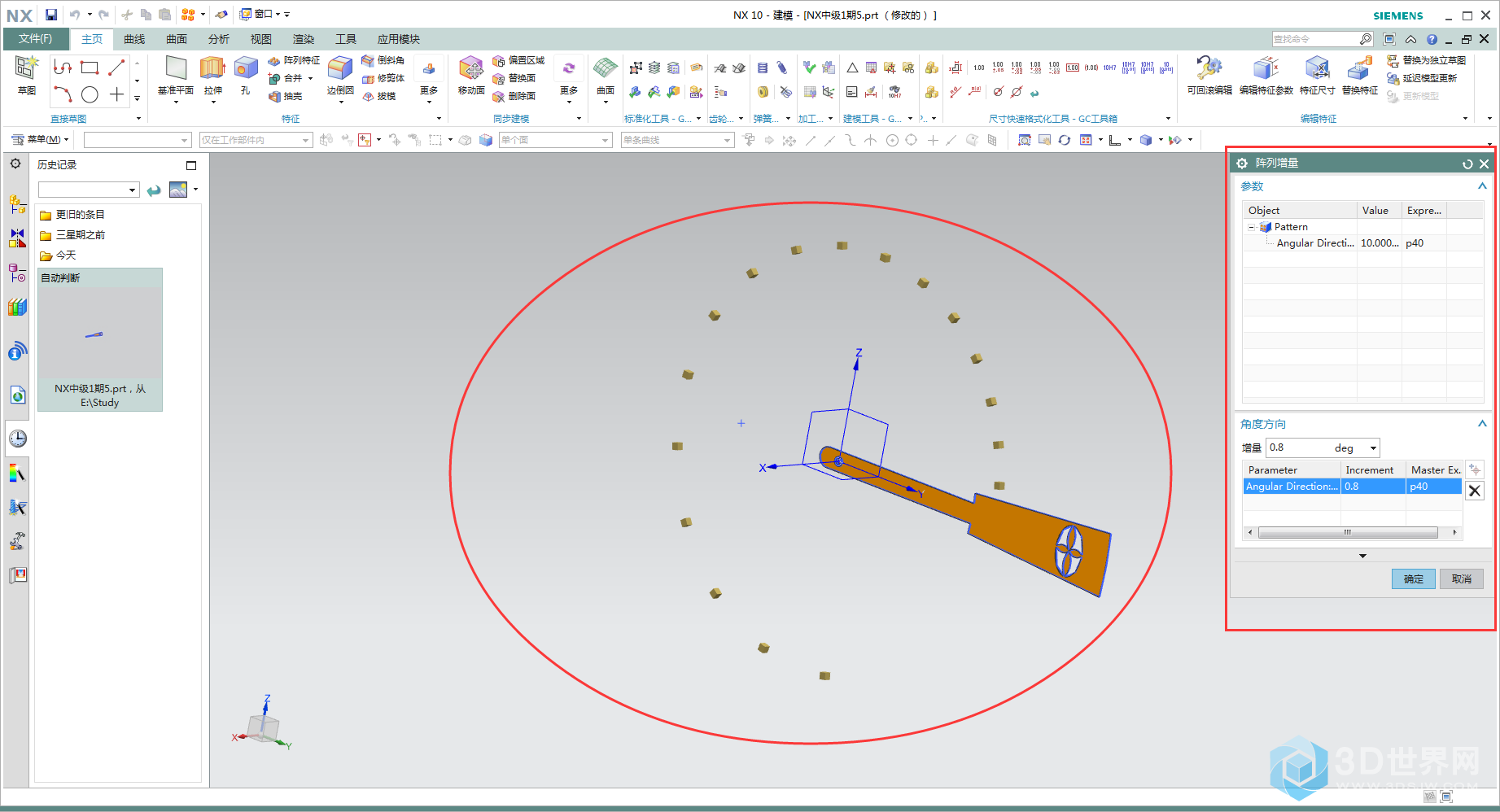Select Offset Region (偏置区域) tool
This screenshot has width=1500, height=812.
click(x=518, y=61)
